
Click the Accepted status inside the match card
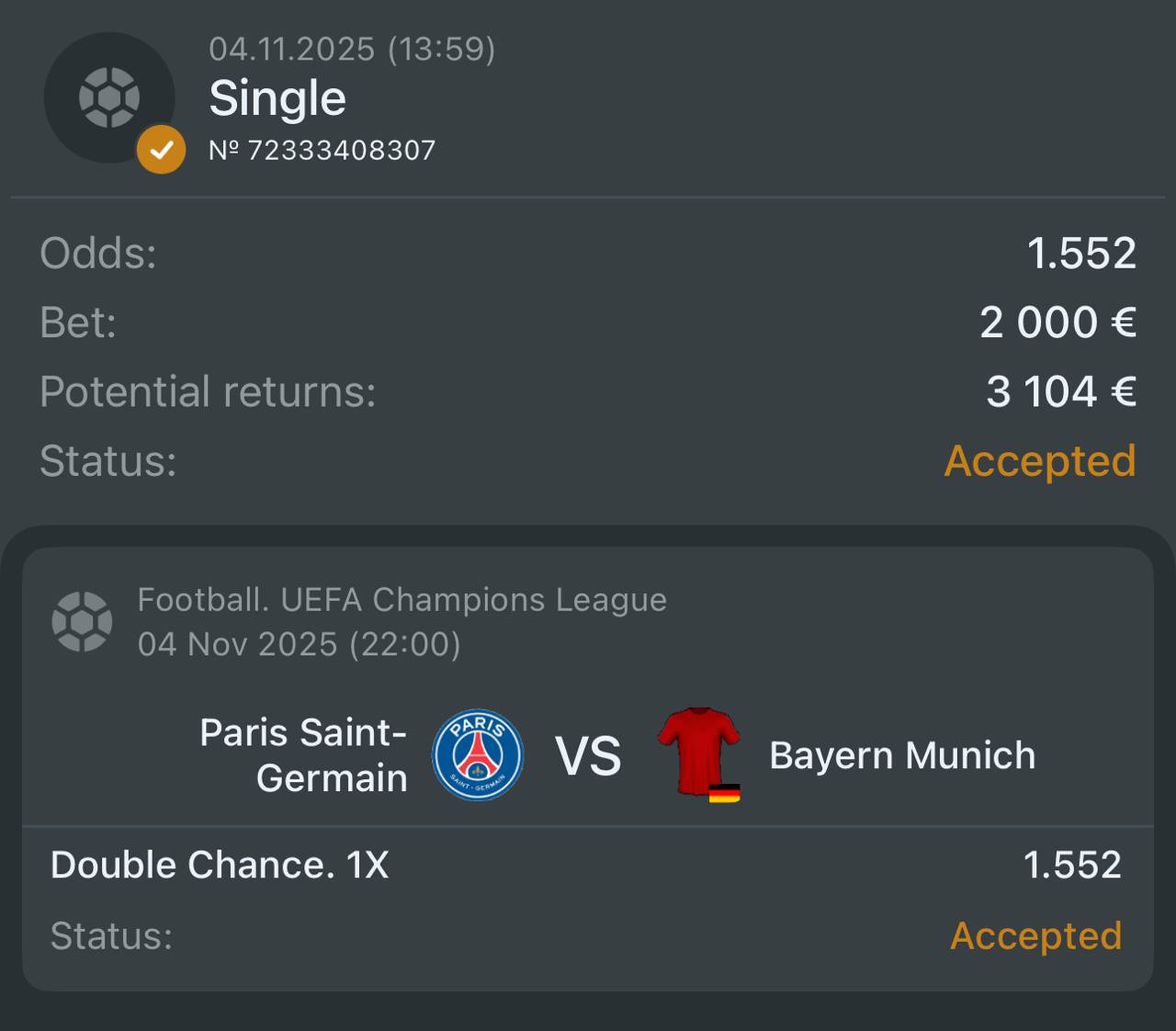click(x=1035, y=935)
